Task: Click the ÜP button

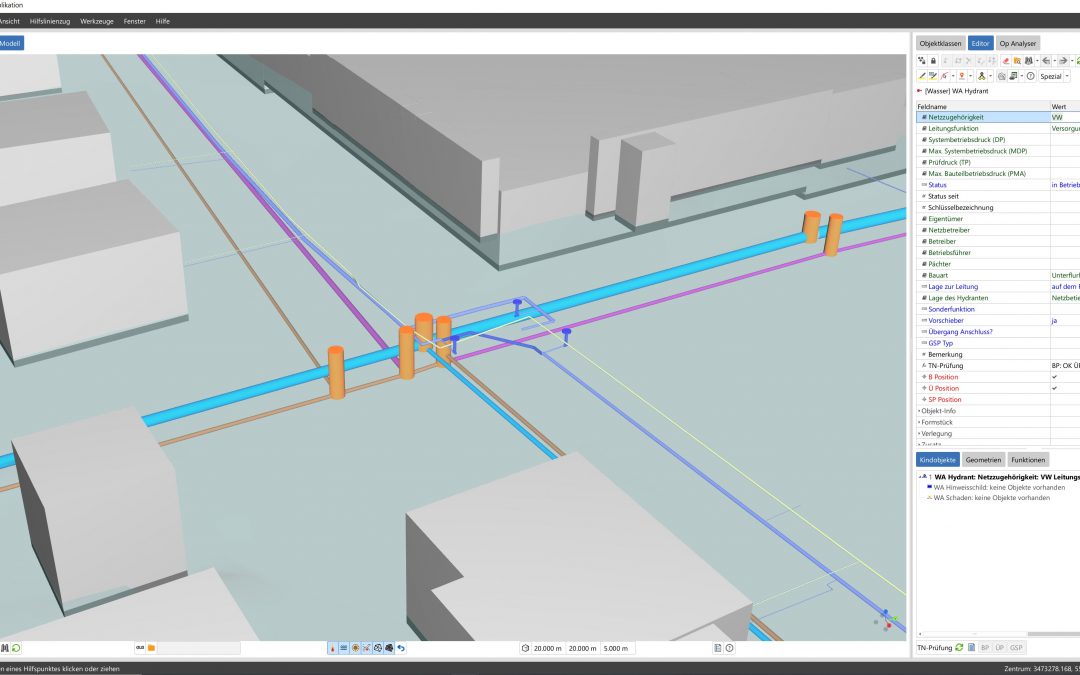Action: 999,647
